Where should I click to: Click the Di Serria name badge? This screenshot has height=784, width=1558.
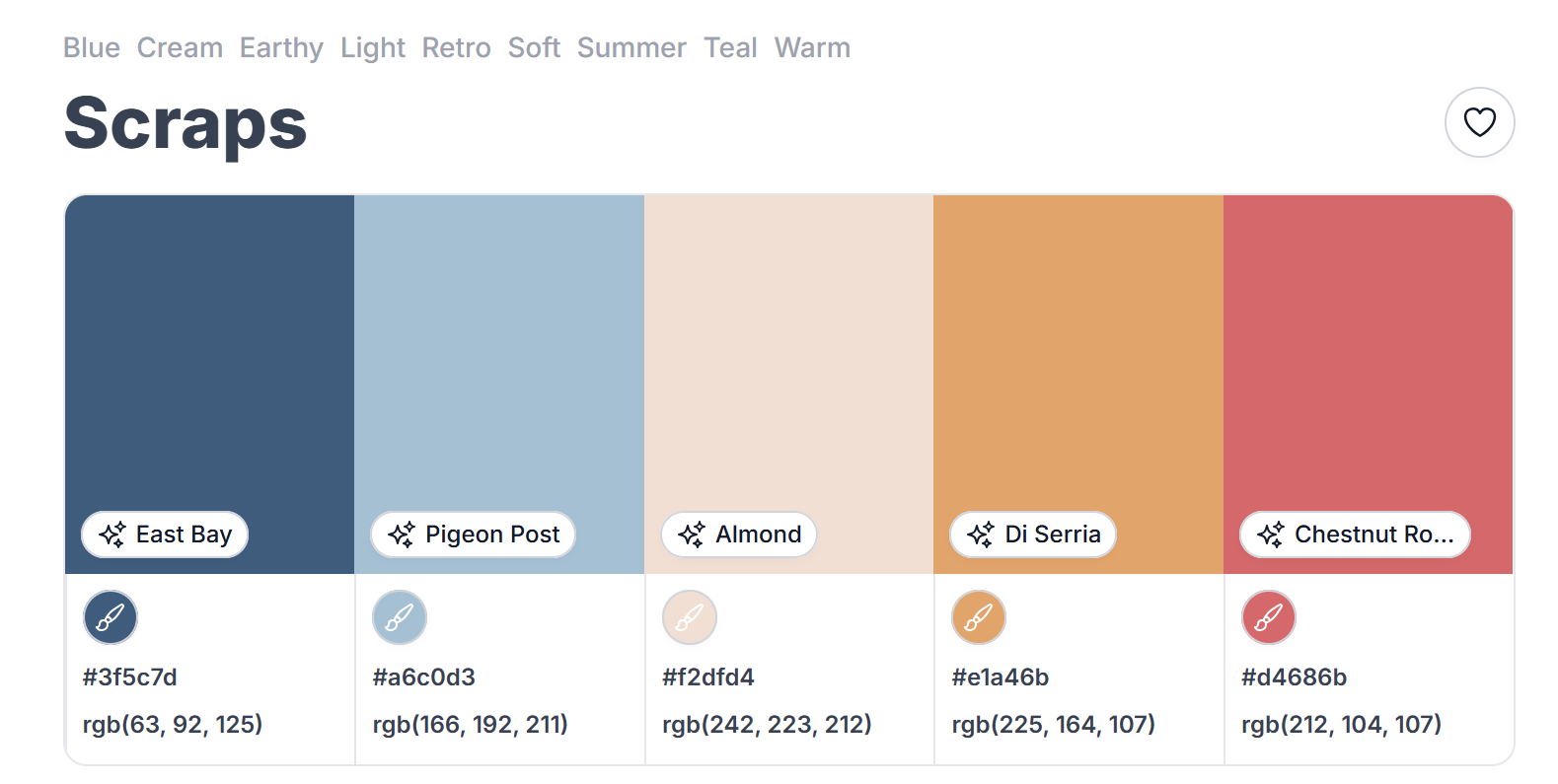point(1033,535)
